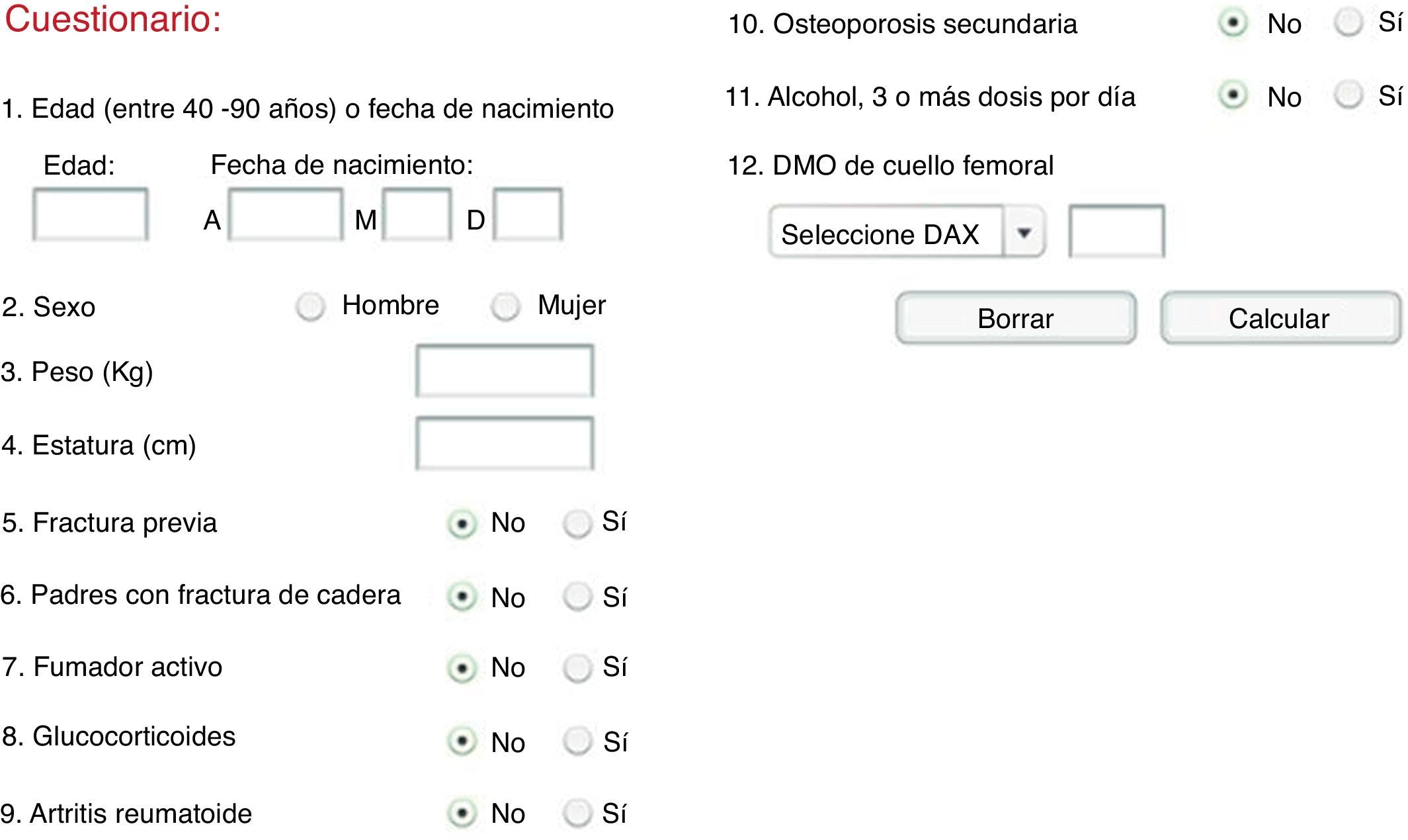Image resolution: width=1408 pixels, height=840 pixels.
Task: Mark Sí for Fumador activo
Action: (x=577, y=668)
